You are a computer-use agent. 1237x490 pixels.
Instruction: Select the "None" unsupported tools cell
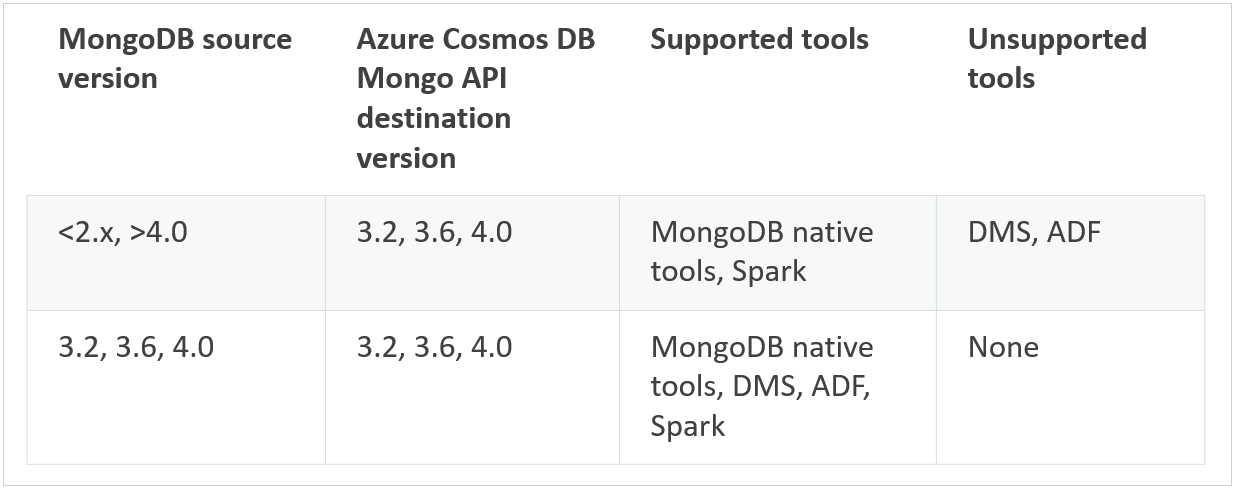tap(1003, 347)
